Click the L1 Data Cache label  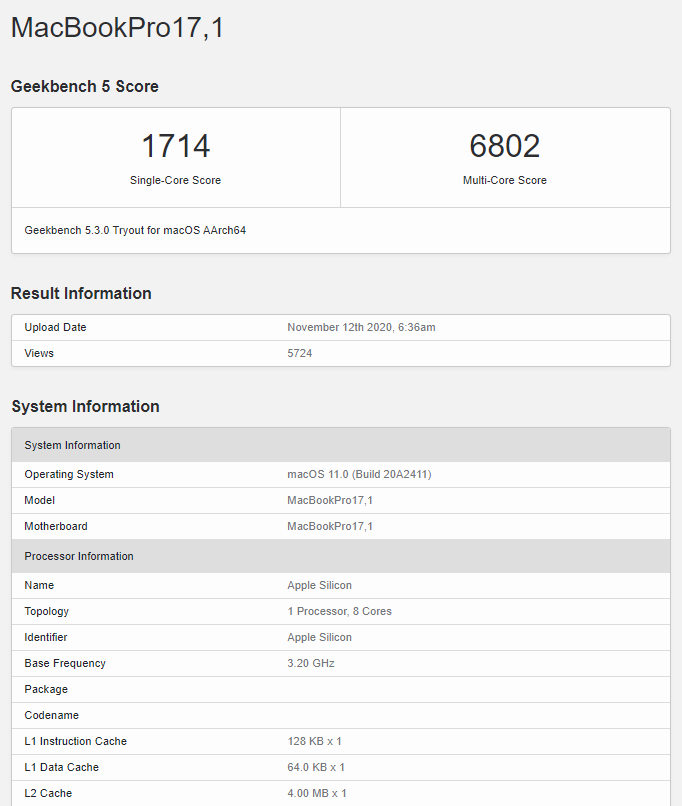tap(61, 767)
